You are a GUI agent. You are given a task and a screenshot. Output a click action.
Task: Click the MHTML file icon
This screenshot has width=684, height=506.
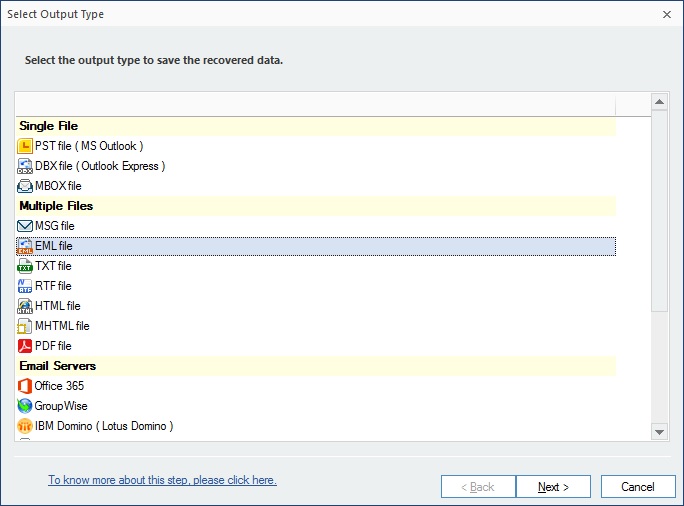pos(25,326)
